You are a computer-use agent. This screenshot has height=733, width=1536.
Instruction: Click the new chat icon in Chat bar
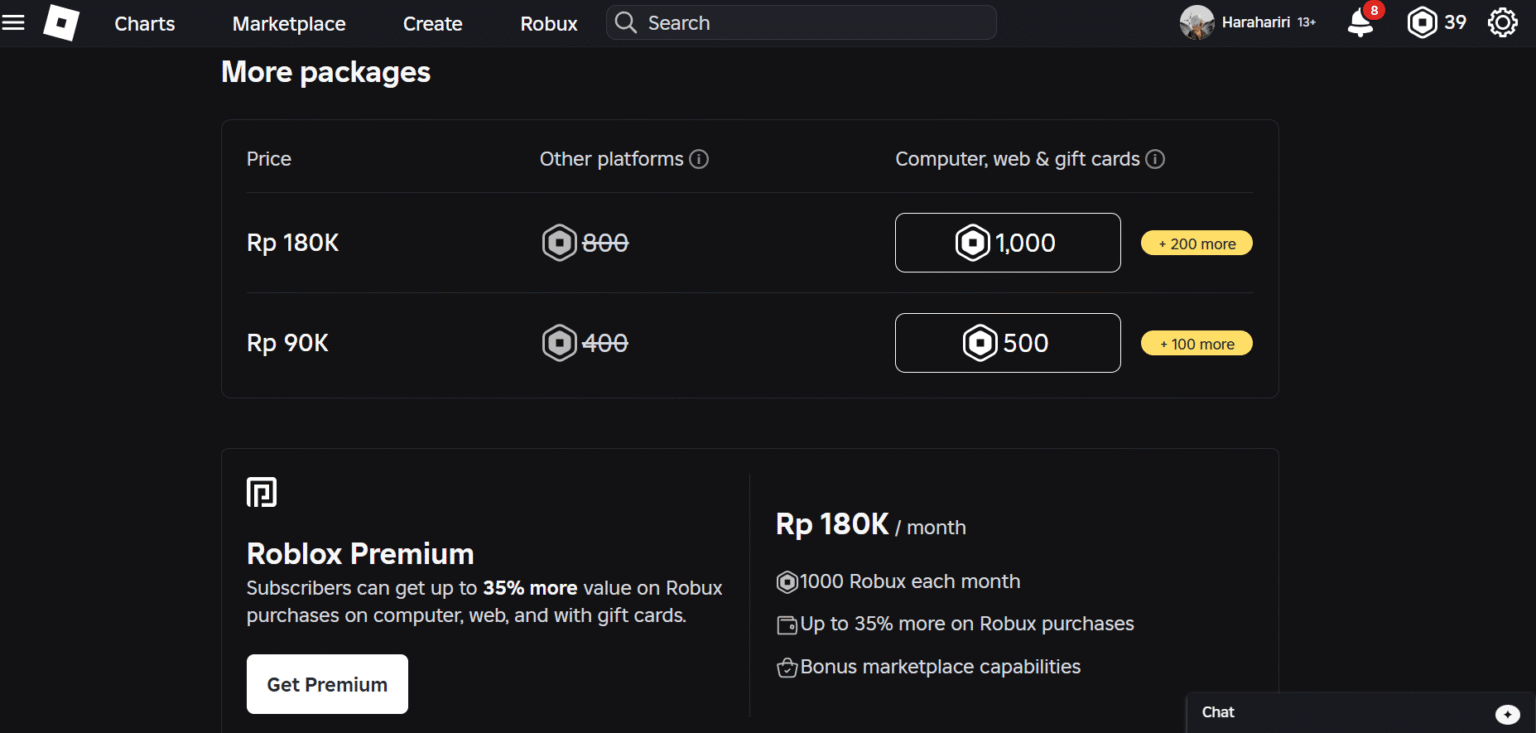click(x=1507, y=713)
